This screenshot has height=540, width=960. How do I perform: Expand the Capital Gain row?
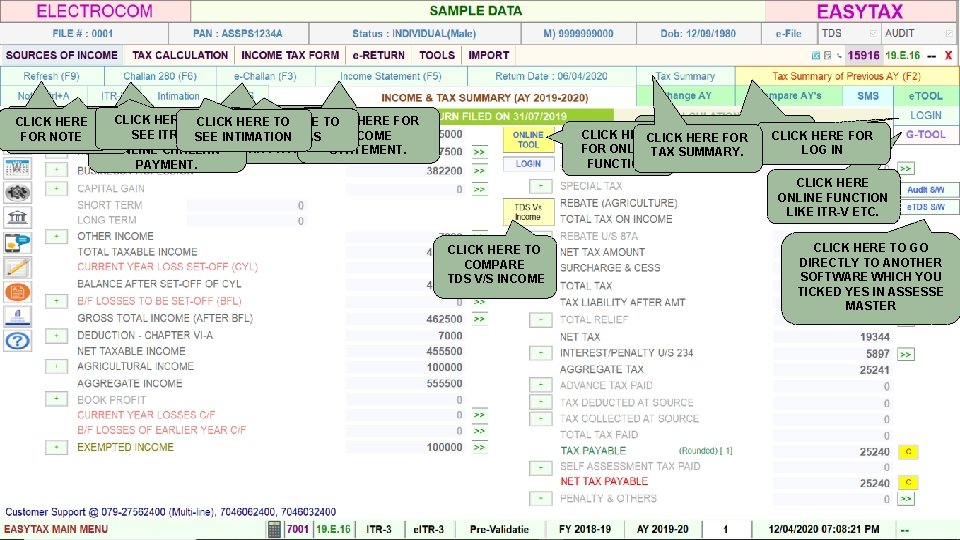(x=56, y=189)
